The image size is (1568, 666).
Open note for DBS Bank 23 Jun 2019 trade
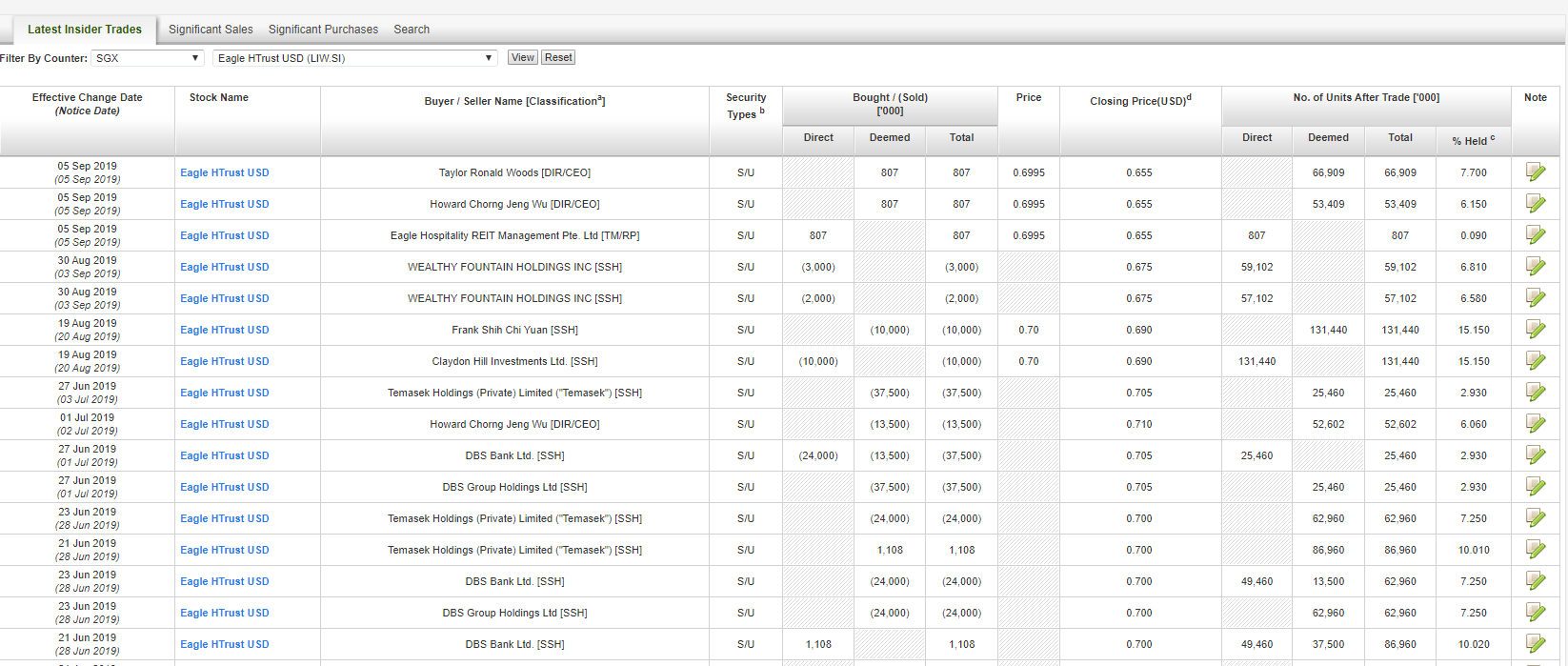[x=1536, y=581]
